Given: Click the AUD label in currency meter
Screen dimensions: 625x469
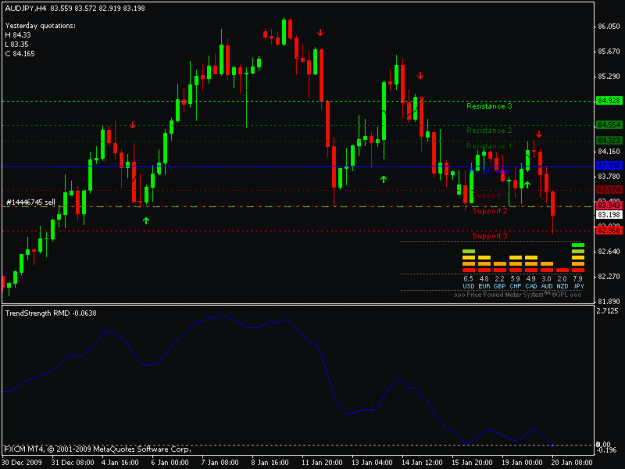Looking at the screenshot, I should pyautogui.click(x=546, y=286).
